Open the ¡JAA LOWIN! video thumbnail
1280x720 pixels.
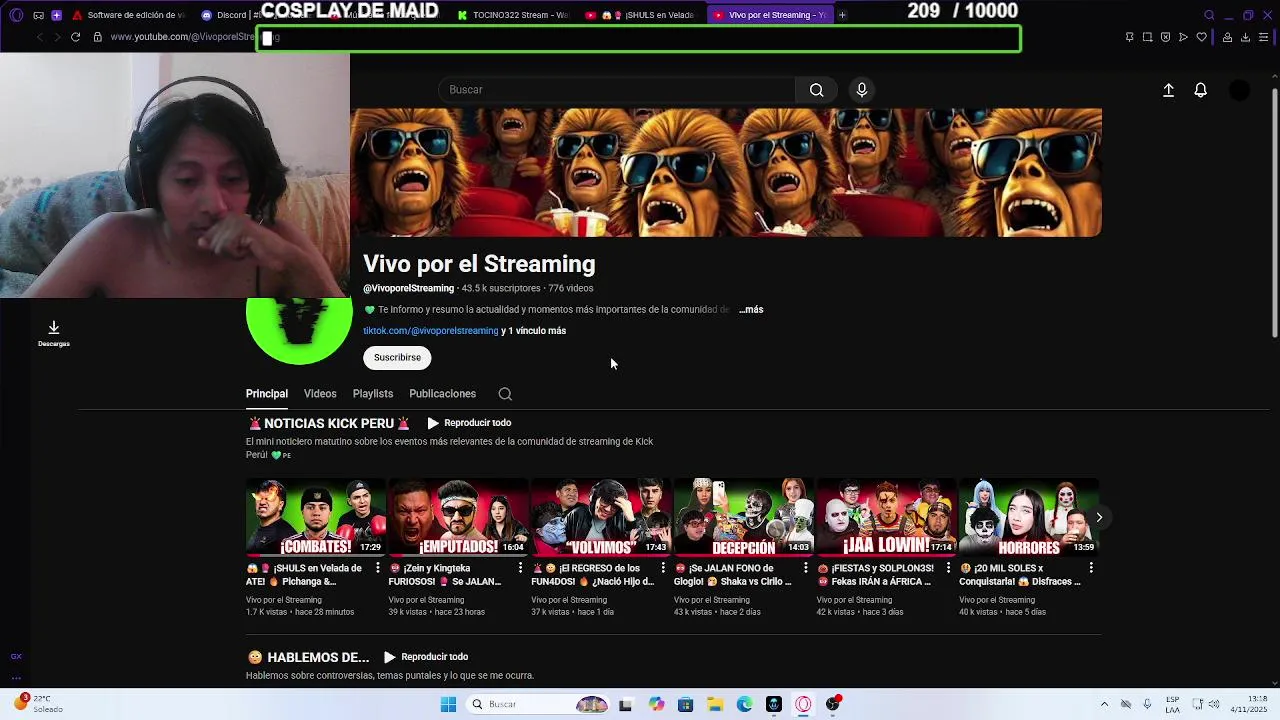point(886,517)
